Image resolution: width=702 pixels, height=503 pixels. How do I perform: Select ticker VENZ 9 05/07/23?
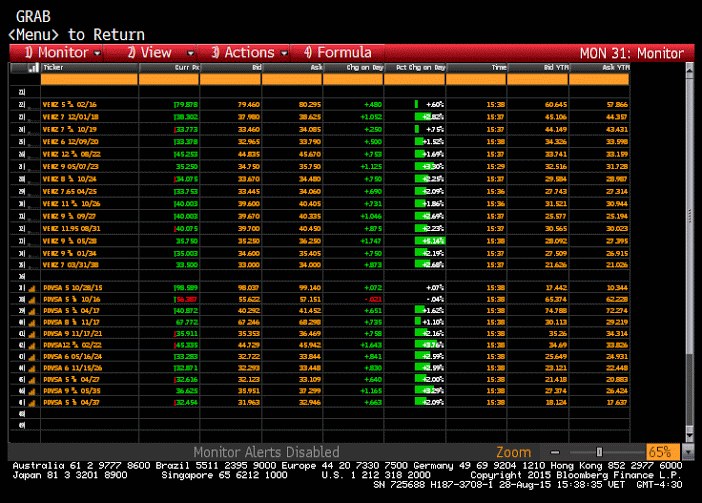[x=71, y=166]
